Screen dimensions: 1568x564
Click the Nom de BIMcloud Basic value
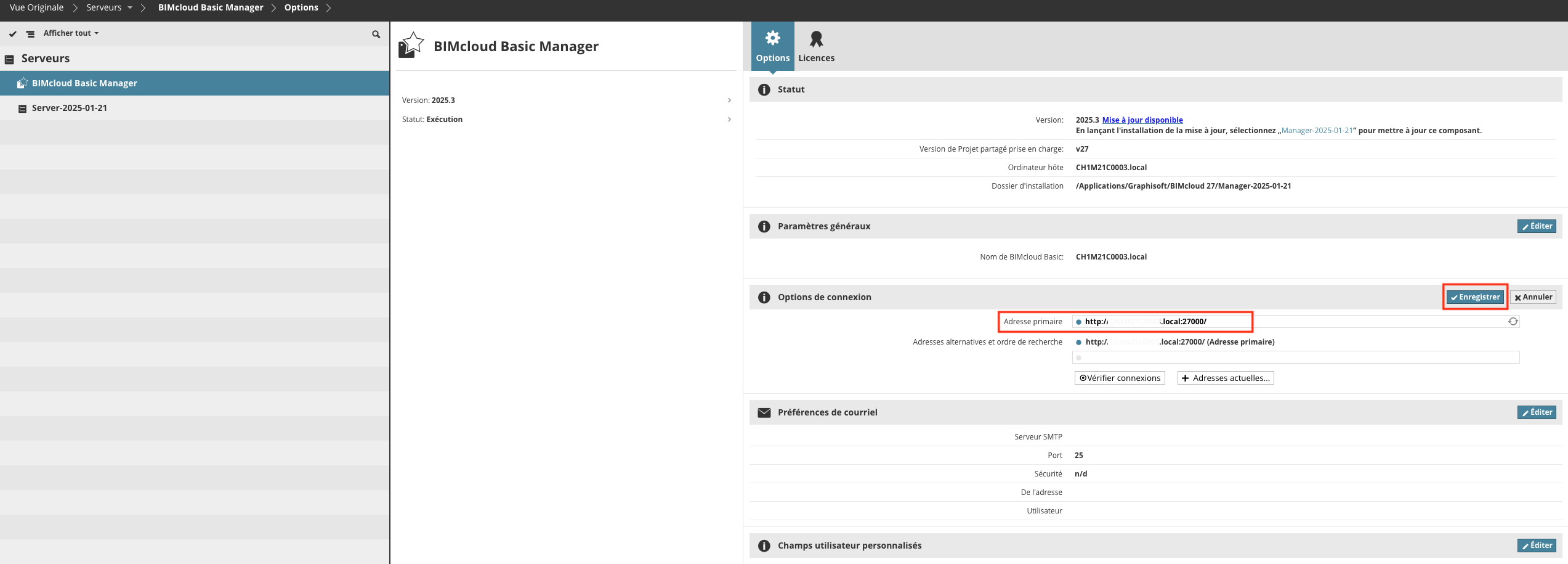click(1111, 257)
